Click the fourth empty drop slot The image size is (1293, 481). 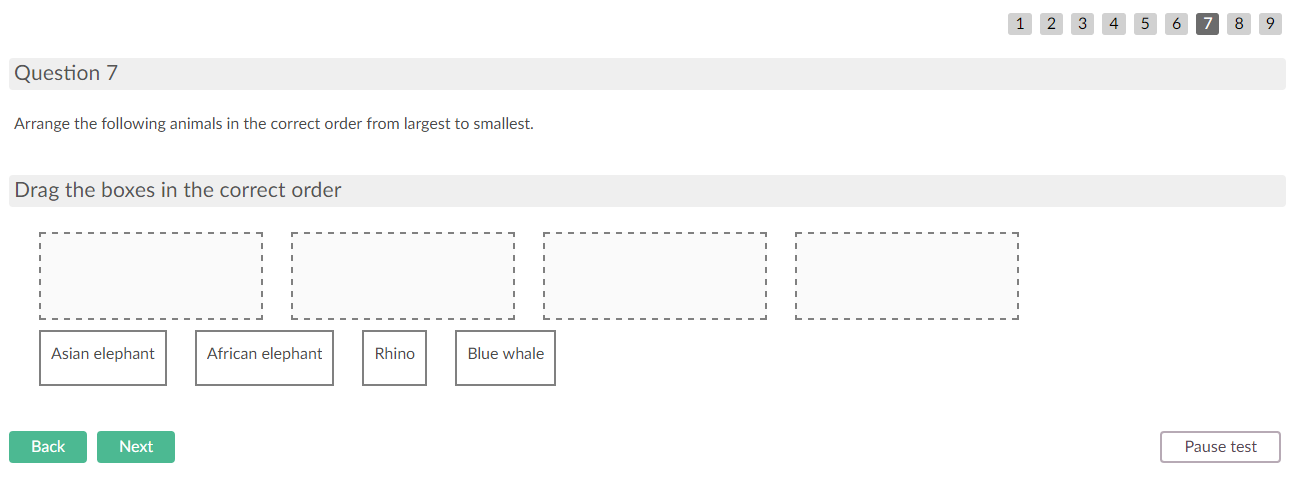pyautogui.click(x=907, y=276)
